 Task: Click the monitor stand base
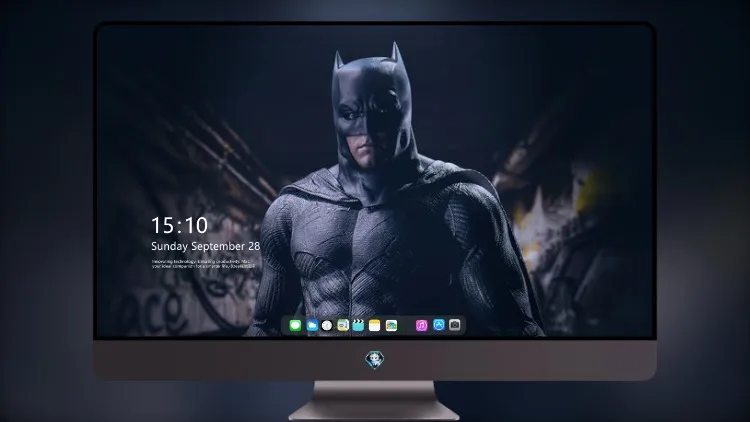[374, 410]
